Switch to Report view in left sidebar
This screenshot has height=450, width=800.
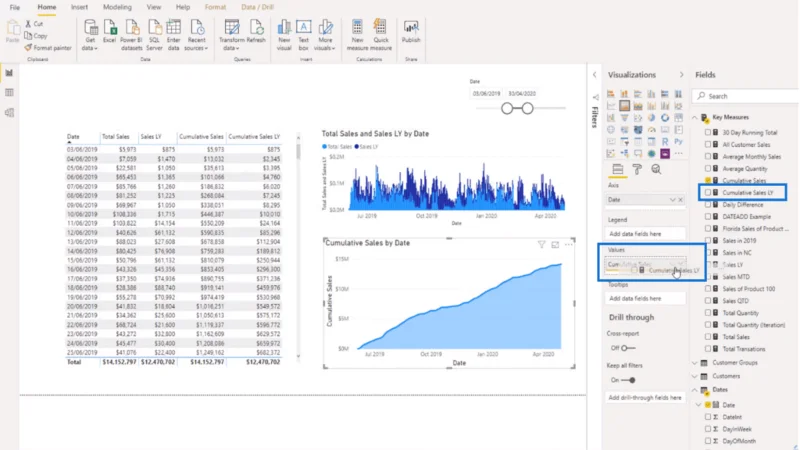point(9,73)
